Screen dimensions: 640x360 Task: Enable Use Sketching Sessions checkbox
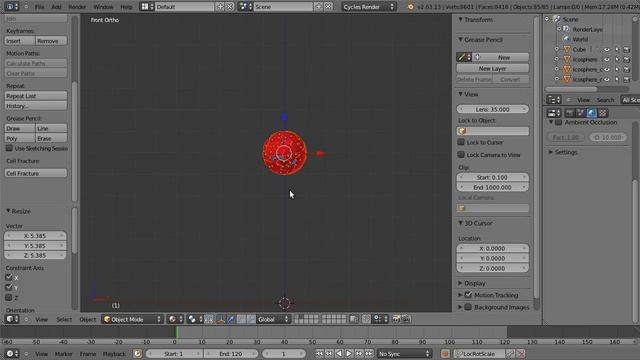coord(9,148)
